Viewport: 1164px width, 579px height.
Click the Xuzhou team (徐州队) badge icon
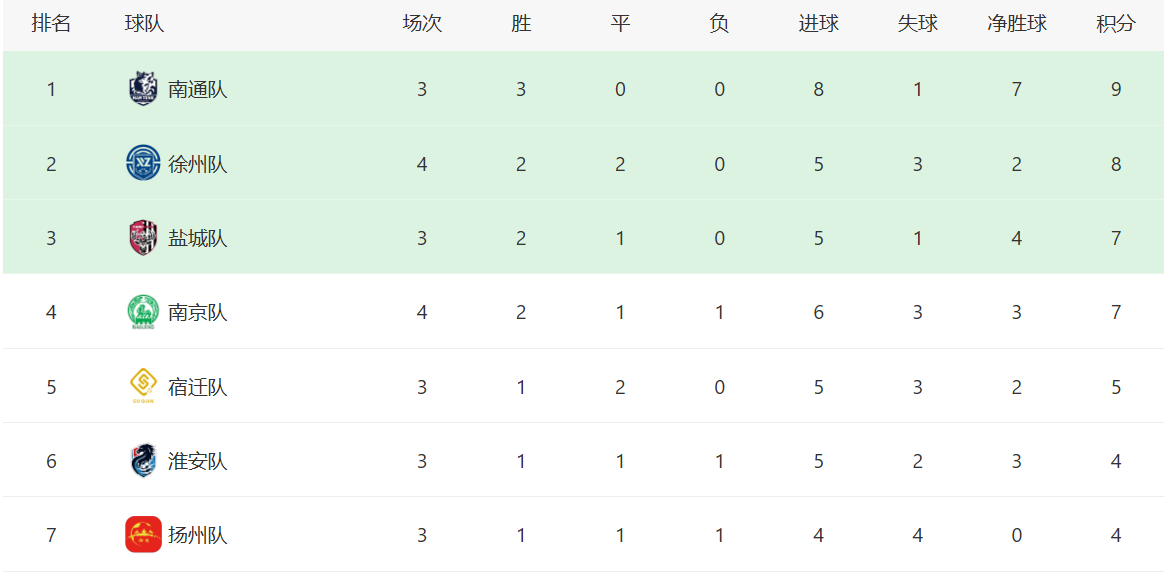click(x=143, y=163)
